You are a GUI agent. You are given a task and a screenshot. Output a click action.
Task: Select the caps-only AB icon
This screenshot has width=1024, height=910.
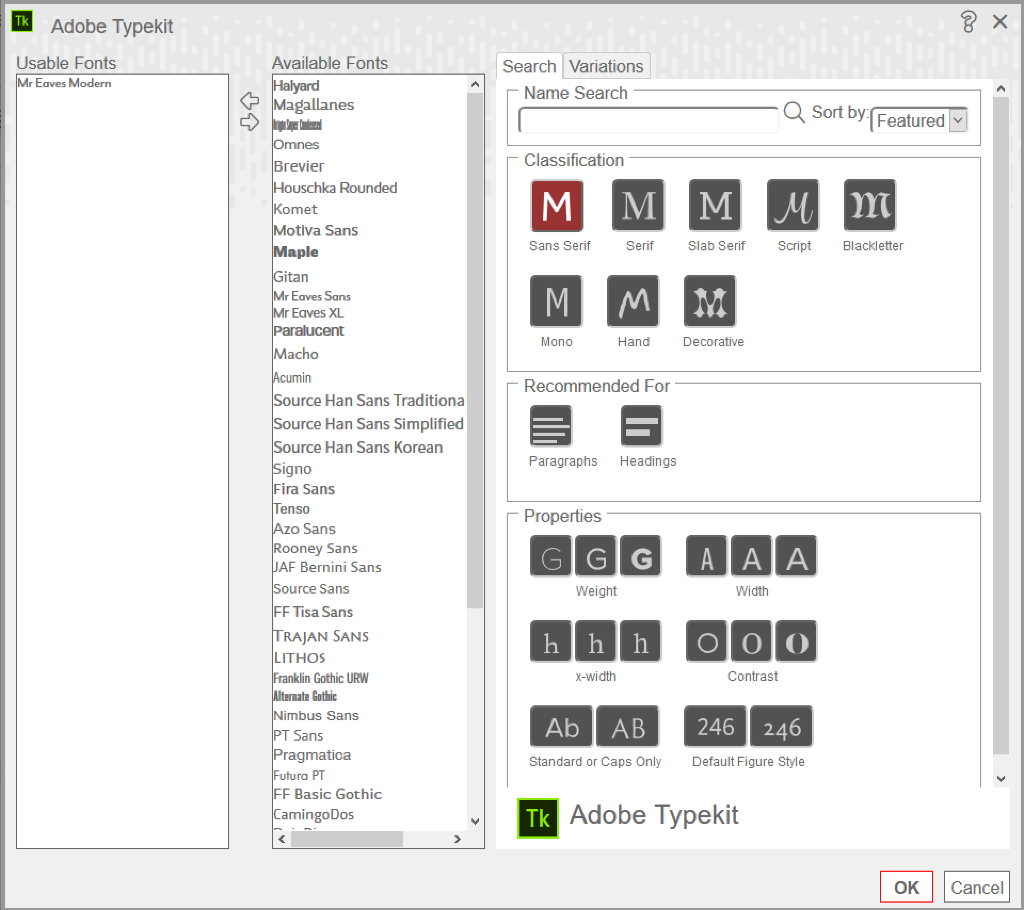coord(628,726)
